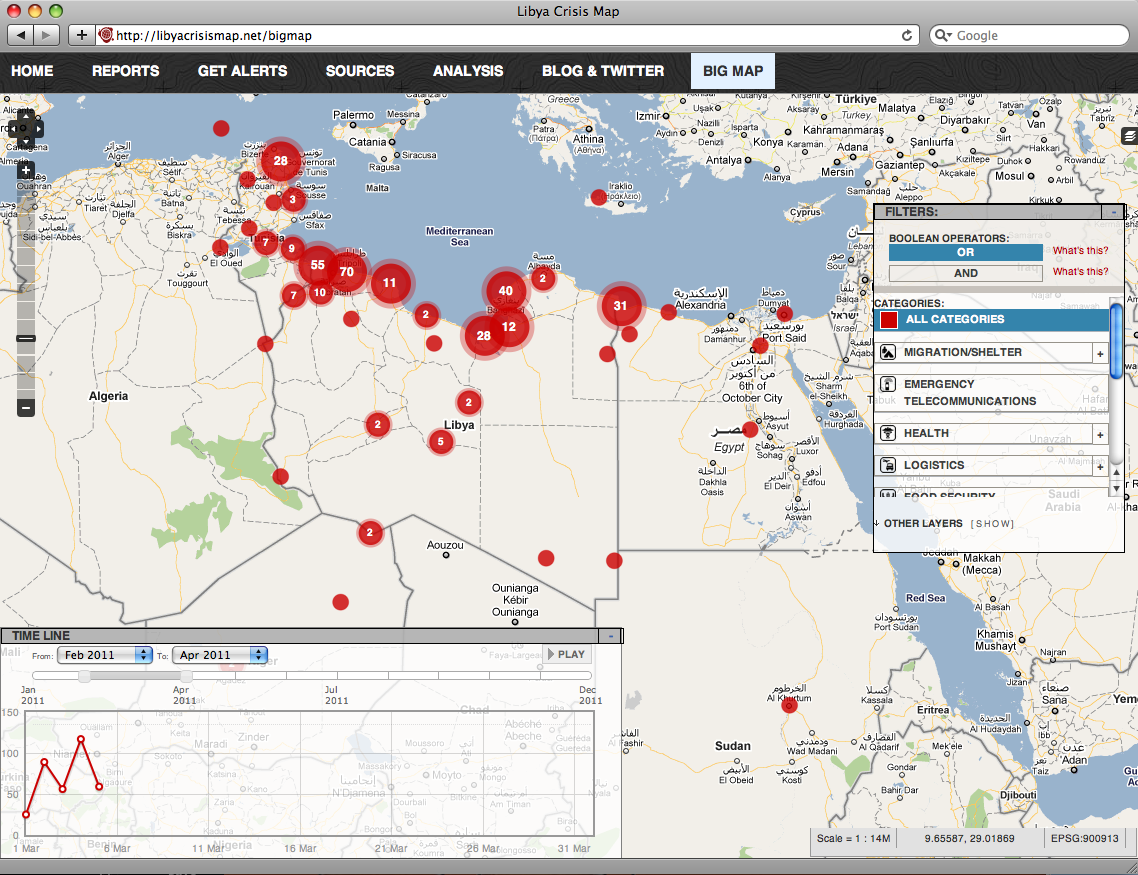Toggle the All Categories filter

click(x=991, y=319)
